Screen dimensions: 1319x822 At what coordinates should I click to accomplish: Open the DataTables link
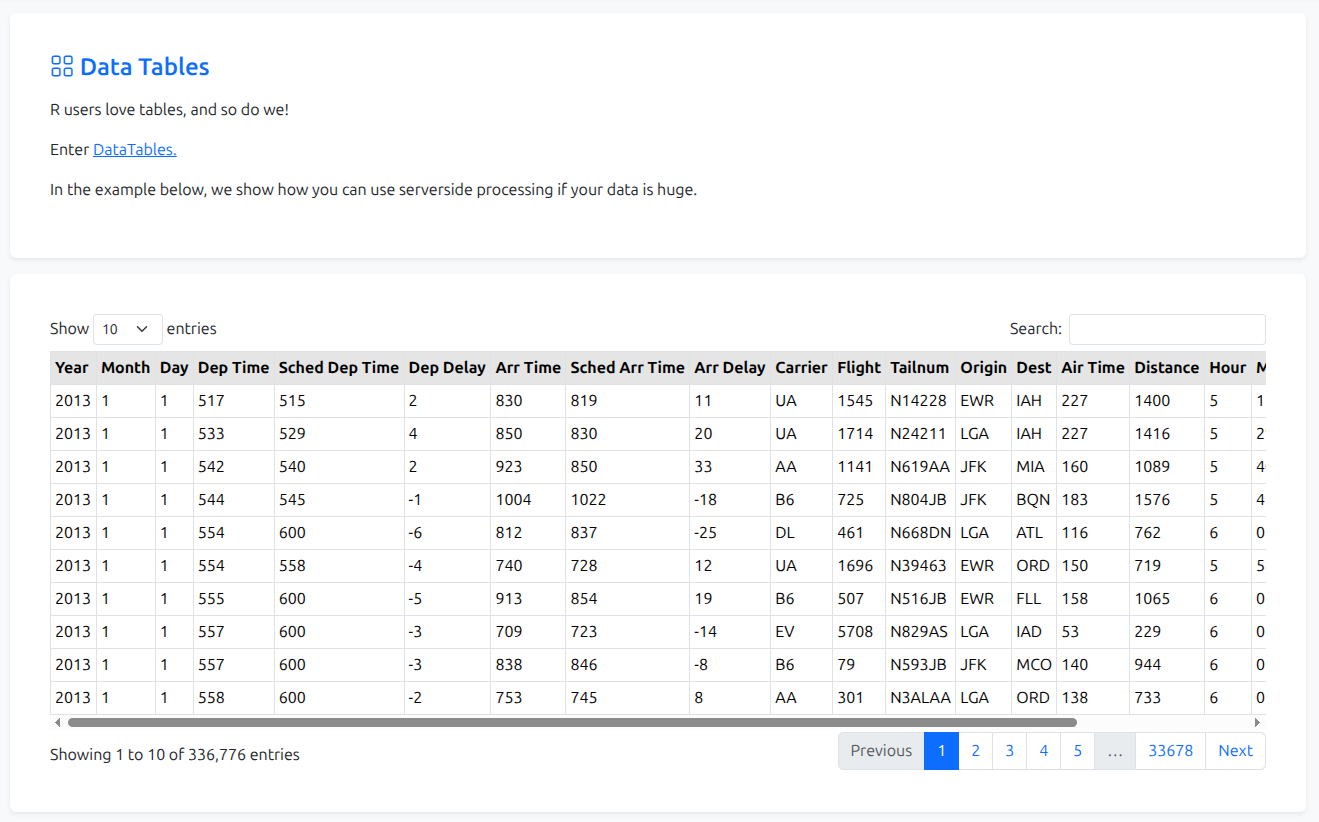pos(134,150)
